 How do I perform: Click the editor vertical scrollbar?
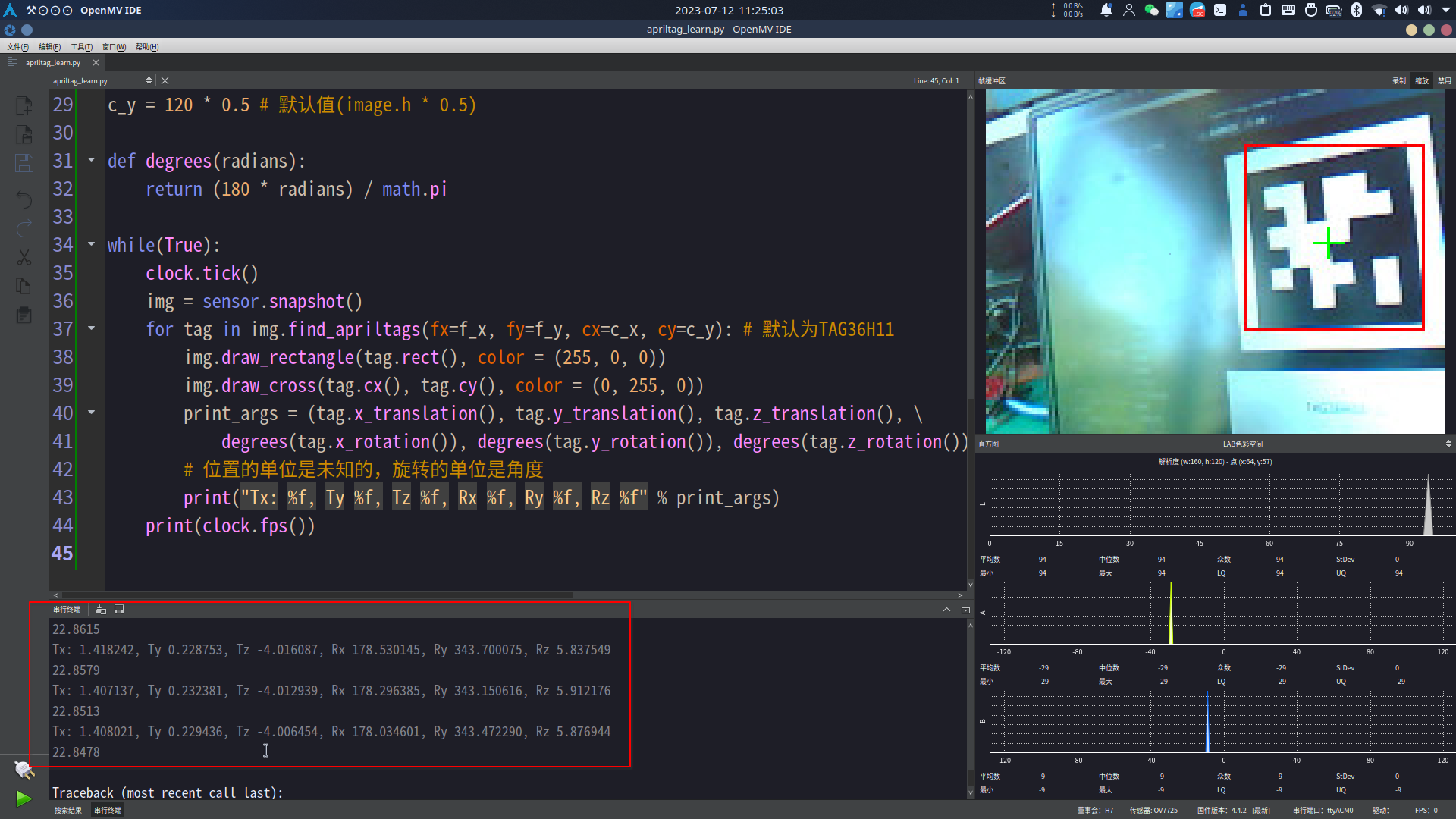(x=970, y=341)
